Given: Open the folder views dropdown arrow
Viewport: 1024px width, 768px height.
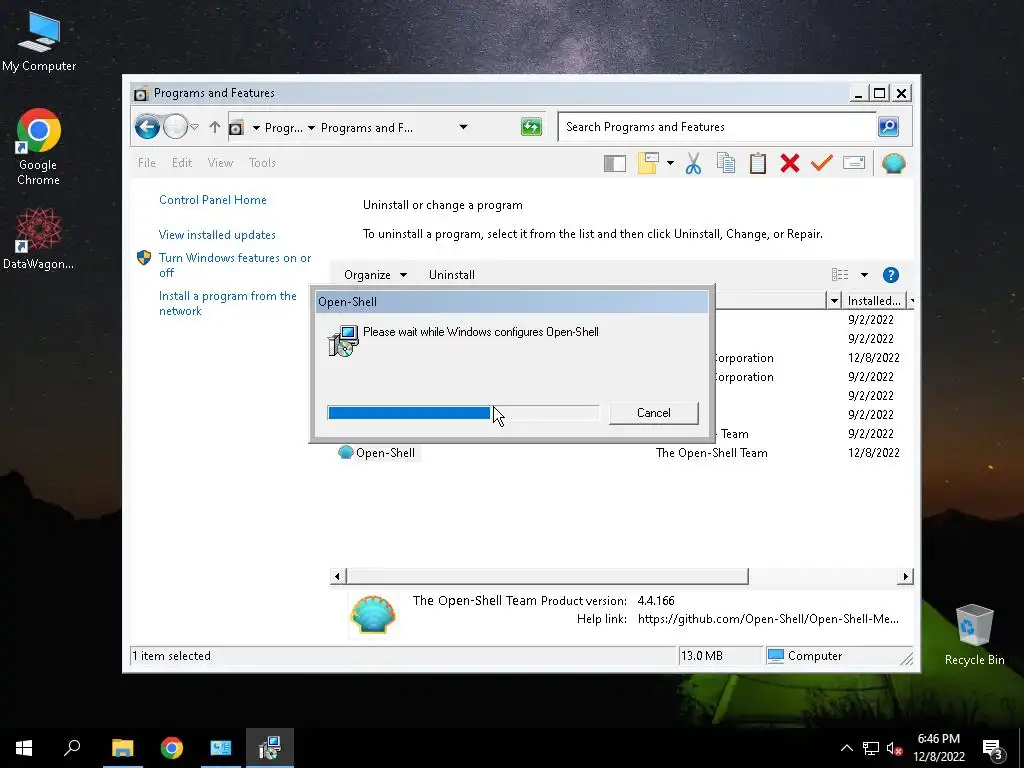Looking at the screenshot, I should point(670,163).
